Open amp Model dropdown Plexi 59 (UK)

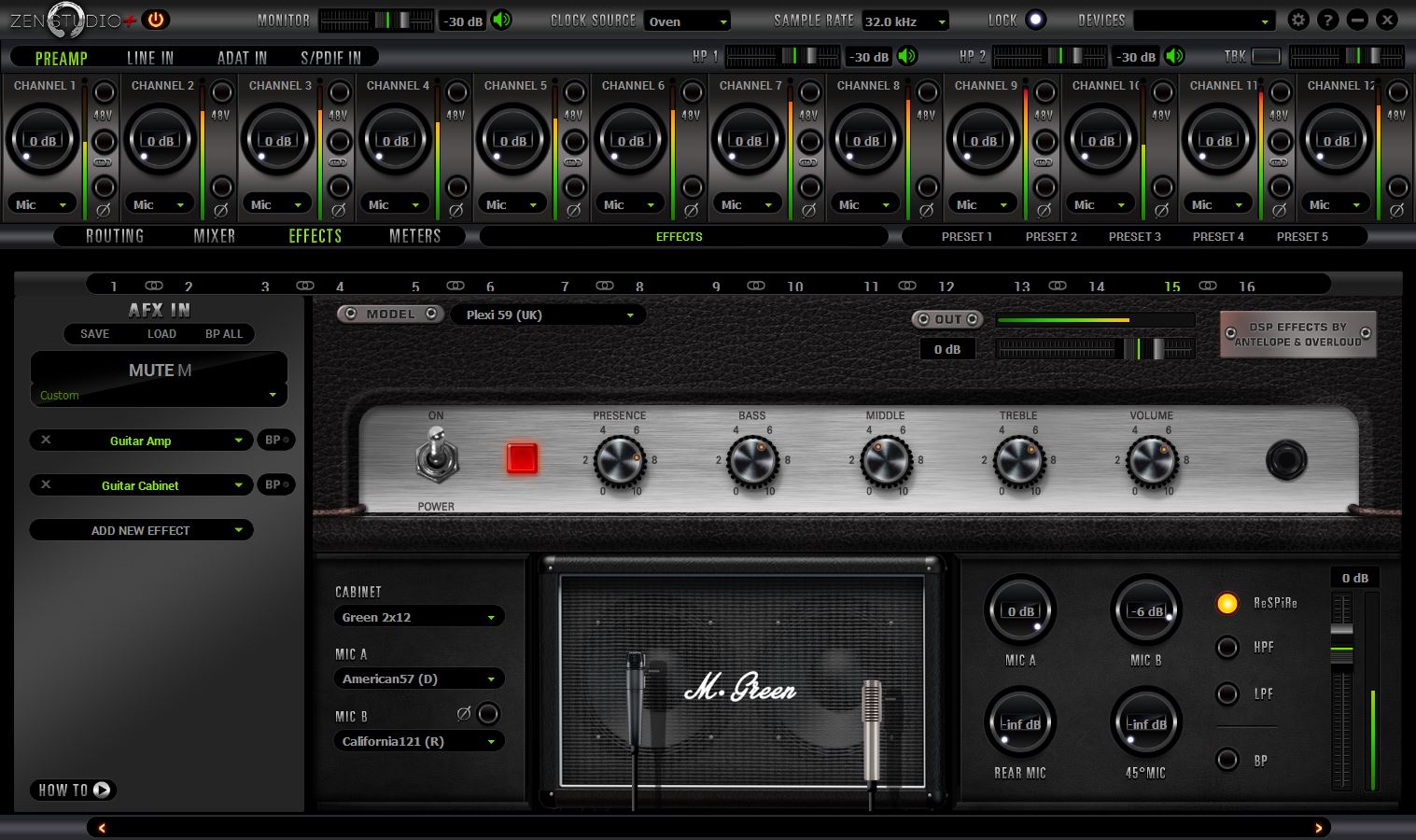(x=548, y=315)
